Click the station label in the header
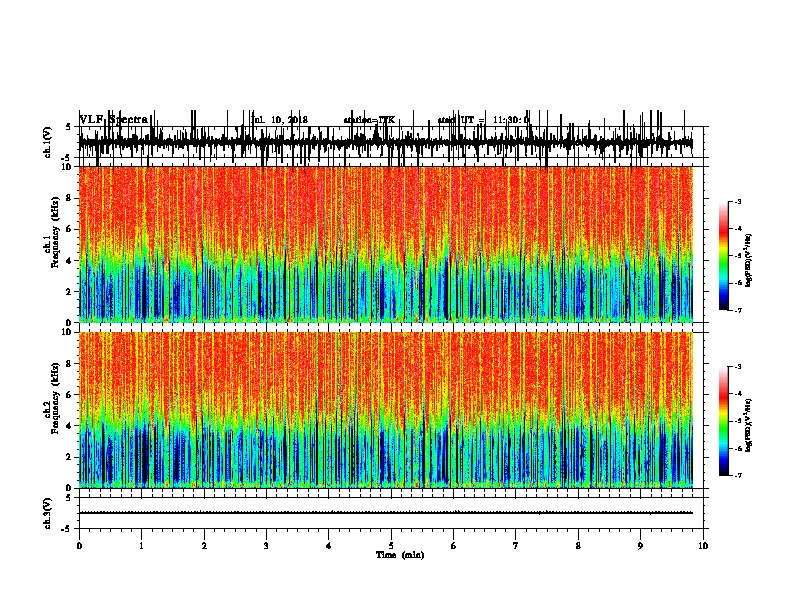Viewport: 792px width, 612px height. pyautogui.click(x=369, y=120)
